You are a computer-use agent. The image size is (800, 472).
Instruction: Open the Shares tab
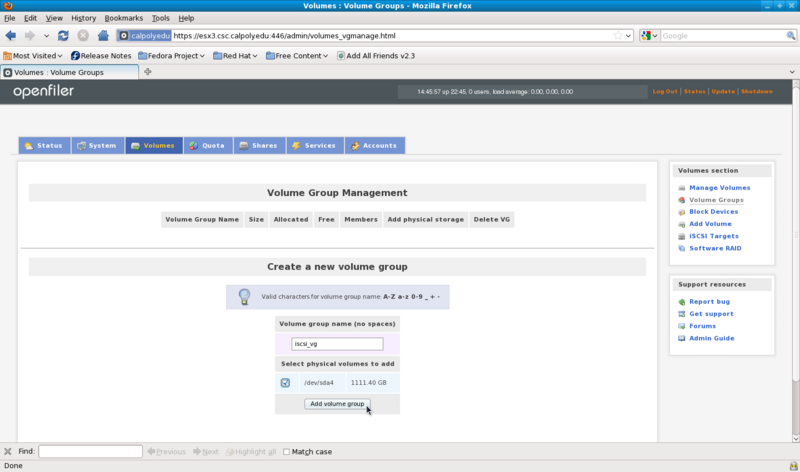[x=259, y=145]
